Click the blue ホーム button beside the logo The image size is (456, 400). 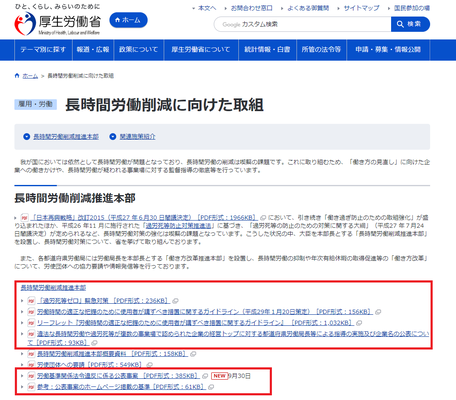click(x=128, y=20)
